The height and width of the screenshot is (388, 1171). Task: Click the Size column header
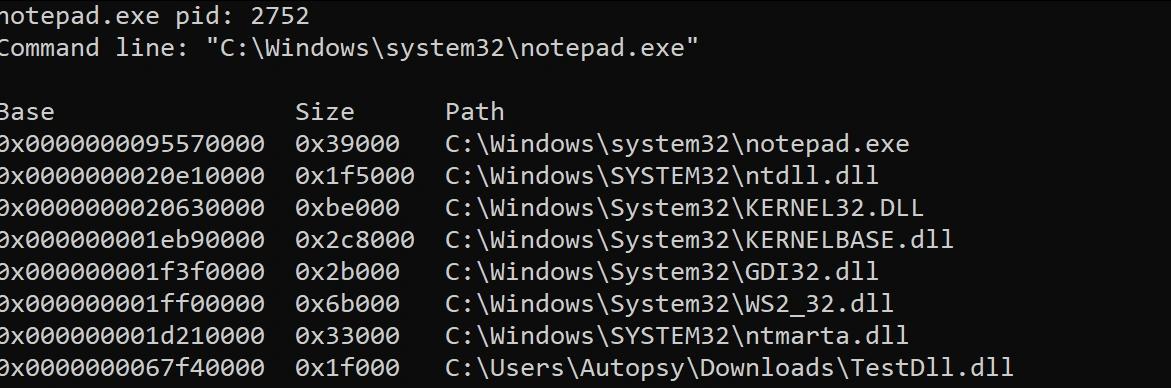[324, 112]
